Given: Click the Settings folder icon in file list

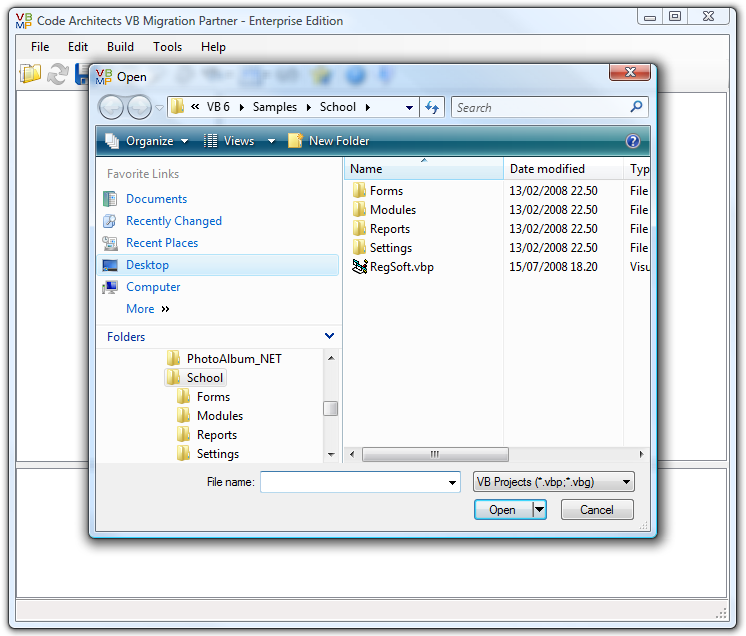Looking at the screenshot, I should pyautogui.click(x=359, y=248).
